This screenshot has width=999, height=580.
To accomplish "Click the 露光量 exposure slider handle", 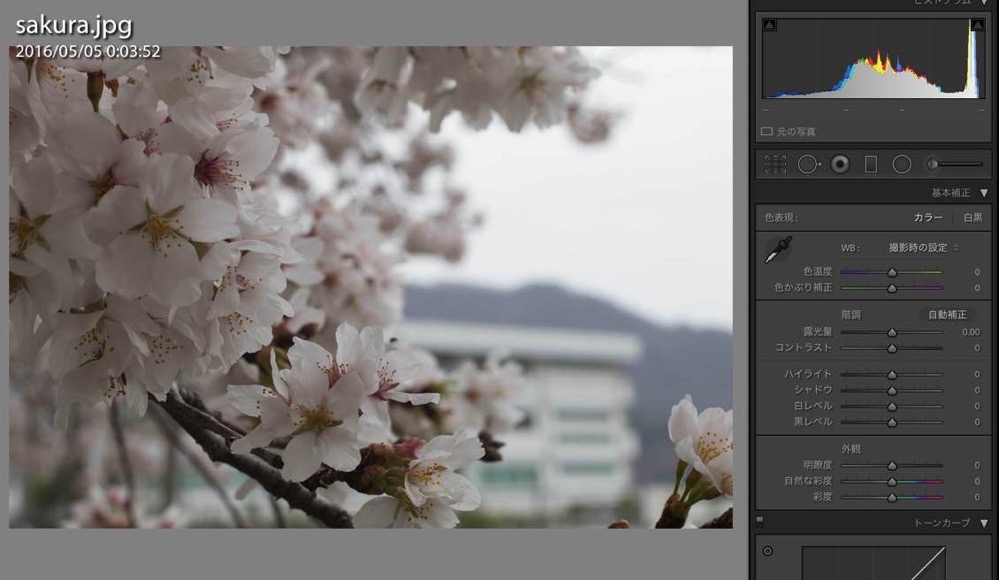I will click(x=892, y=332).
